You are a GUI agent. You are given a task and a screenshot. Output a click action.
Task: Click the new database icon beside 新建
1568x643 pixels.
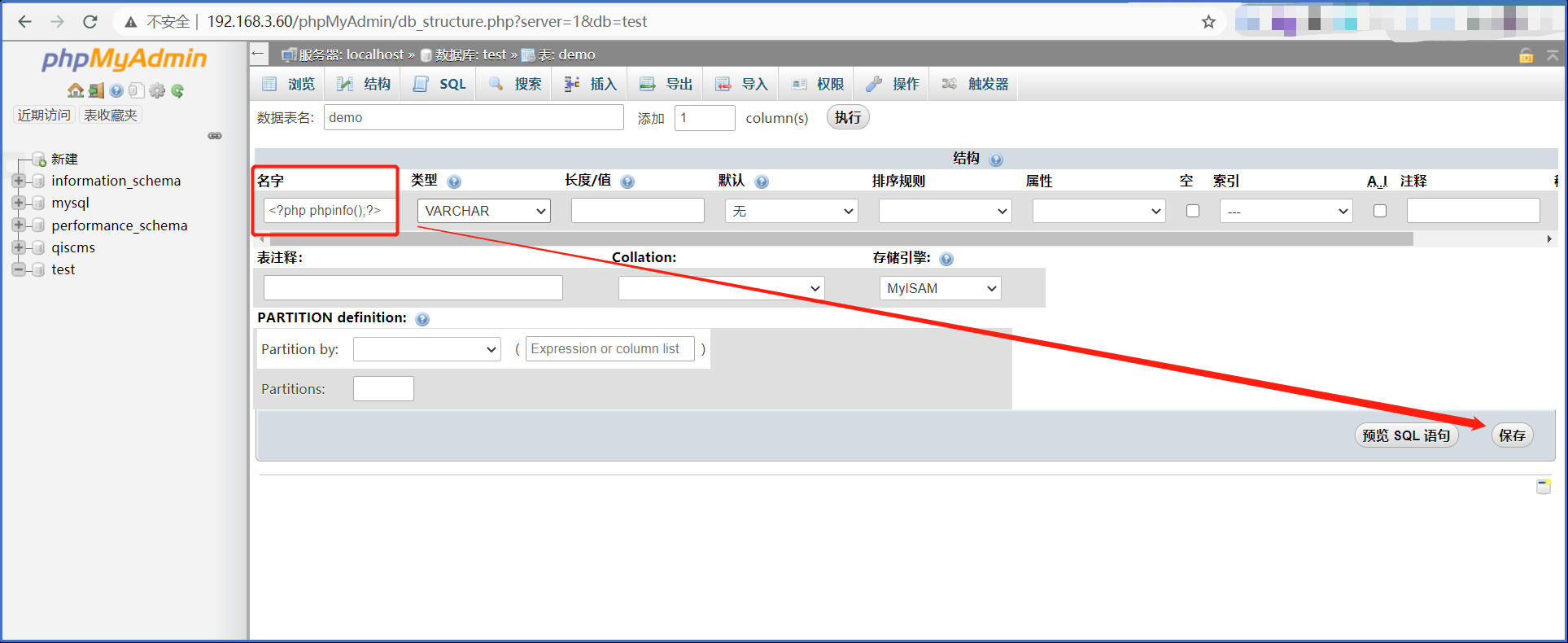pos(38,159)
